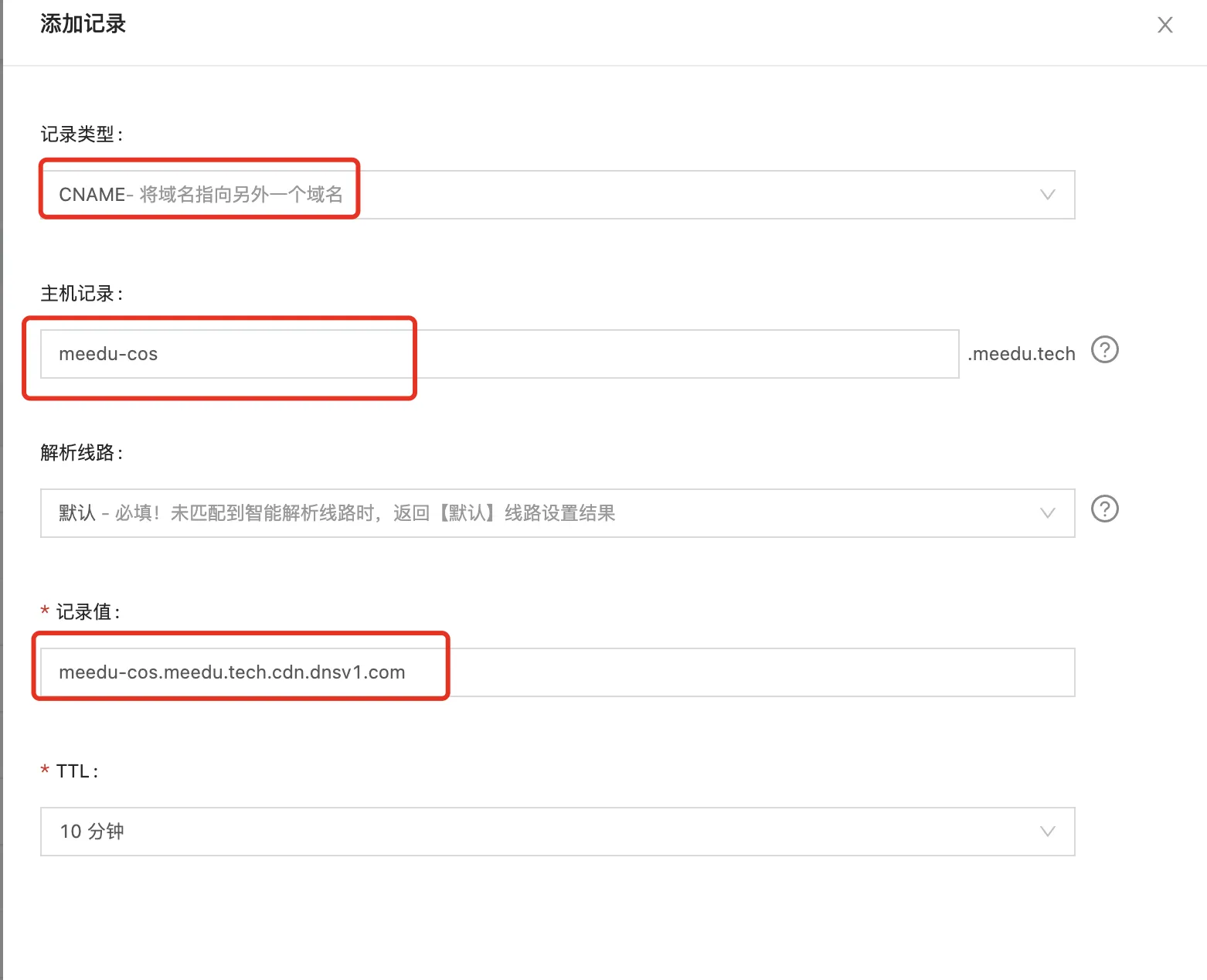The height and width of the screenshot is (980, 1207).
Task: Open the 记录类型 CNAME dropdown
Action: [557, 195]
